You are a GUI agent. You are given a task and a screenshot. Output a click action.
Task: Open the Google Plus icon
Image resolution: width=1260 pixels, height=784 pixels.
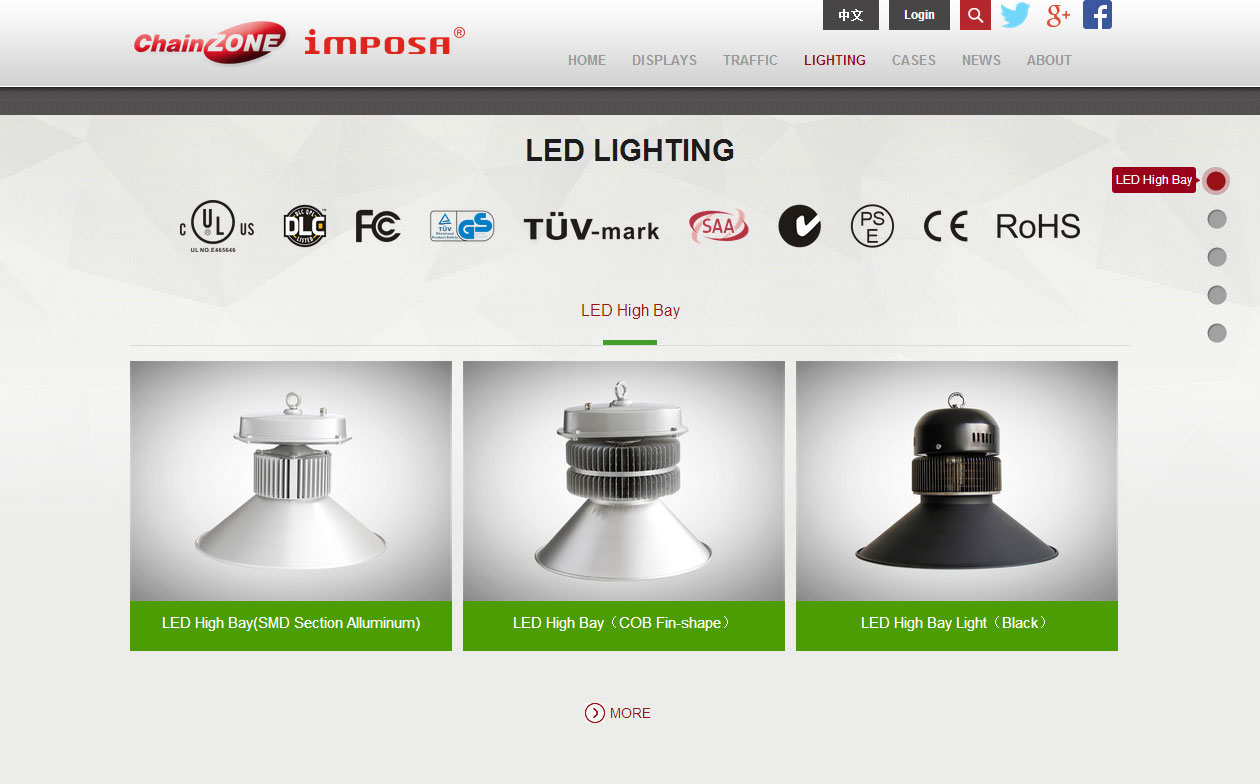(x=1058, y=15)
